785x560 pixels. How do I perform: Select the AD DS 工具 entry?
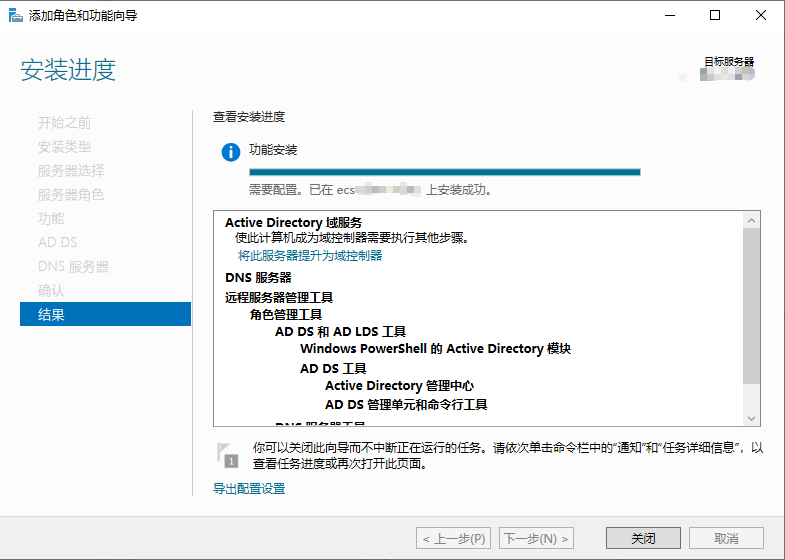(x=333, y=369)
